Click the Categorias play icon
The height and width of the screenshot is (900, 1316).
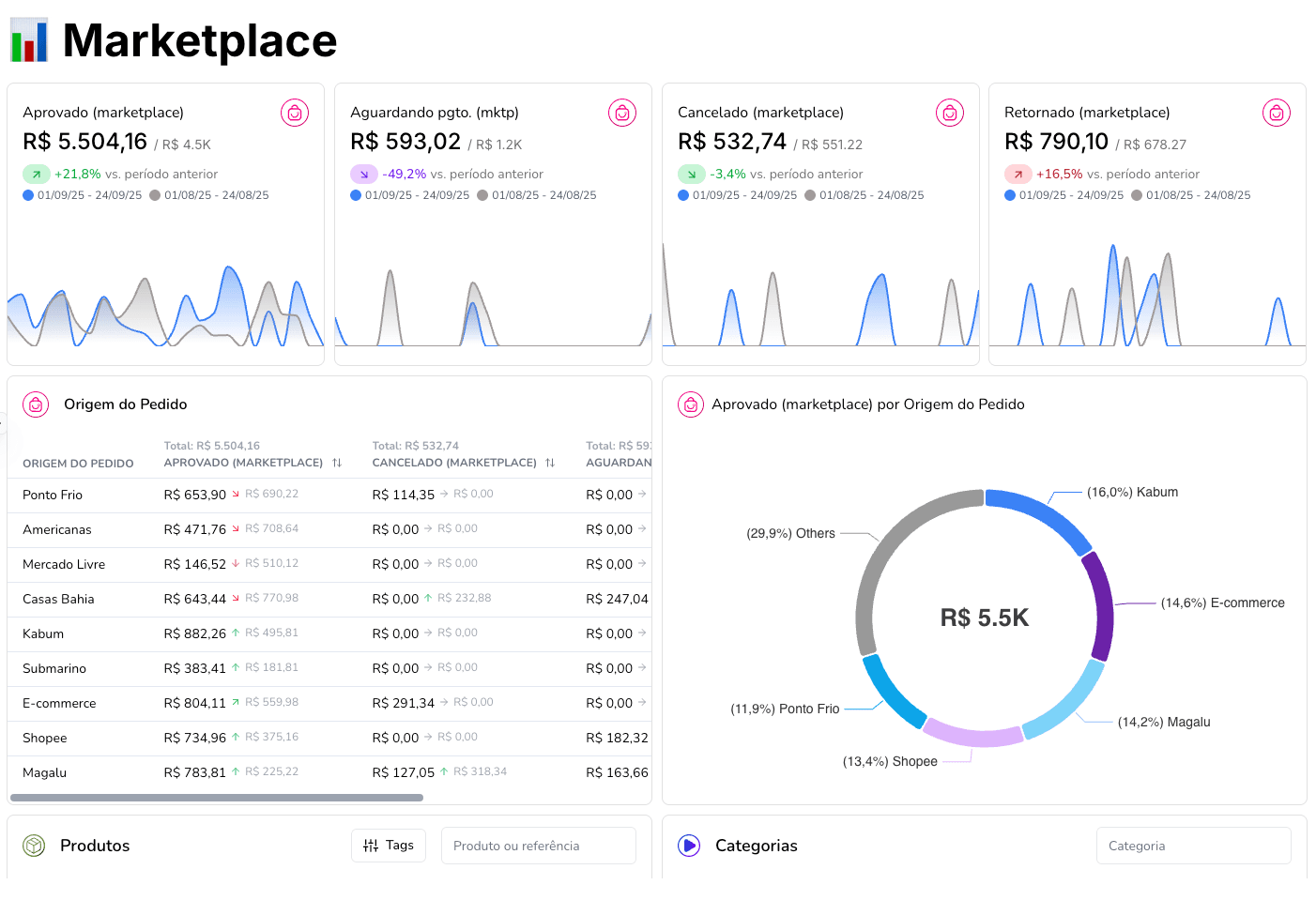(689, 846)
